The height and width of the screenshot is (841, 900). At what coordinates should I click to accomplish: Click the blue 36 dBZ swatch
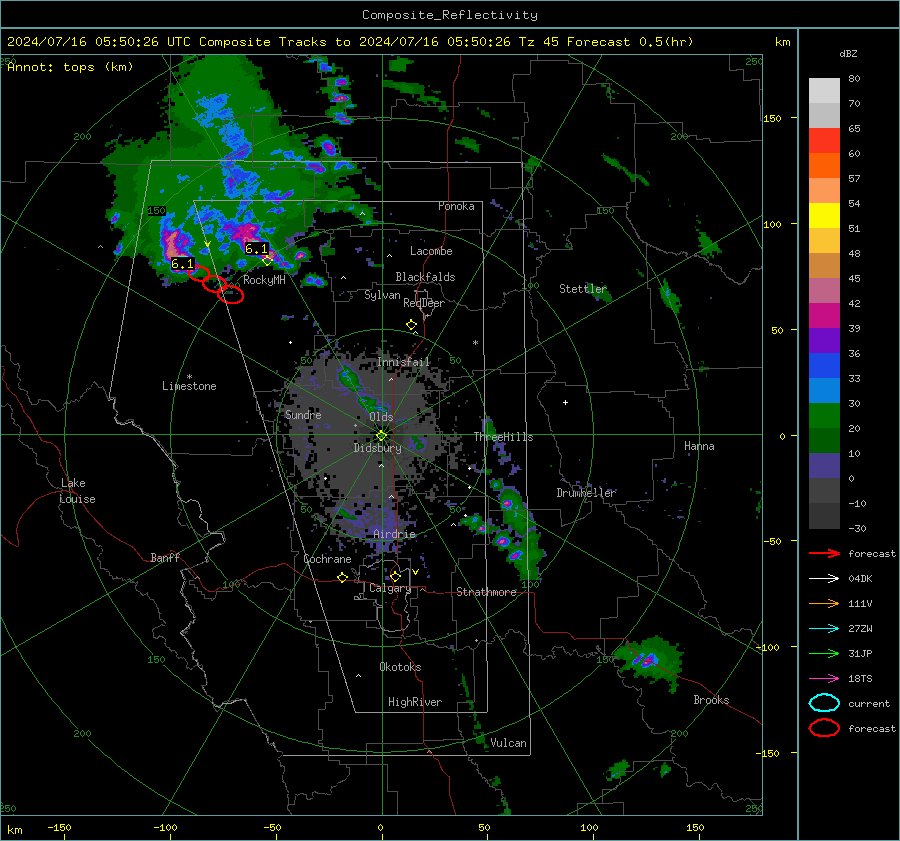(x=824, y=365)
